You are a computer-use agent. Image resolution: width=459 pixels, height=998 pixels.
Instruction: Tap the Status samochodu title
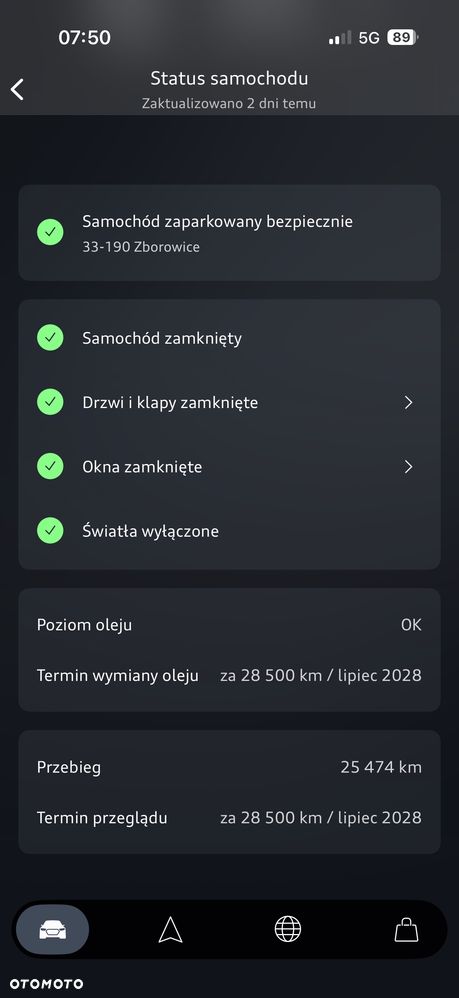click(229, 79)
